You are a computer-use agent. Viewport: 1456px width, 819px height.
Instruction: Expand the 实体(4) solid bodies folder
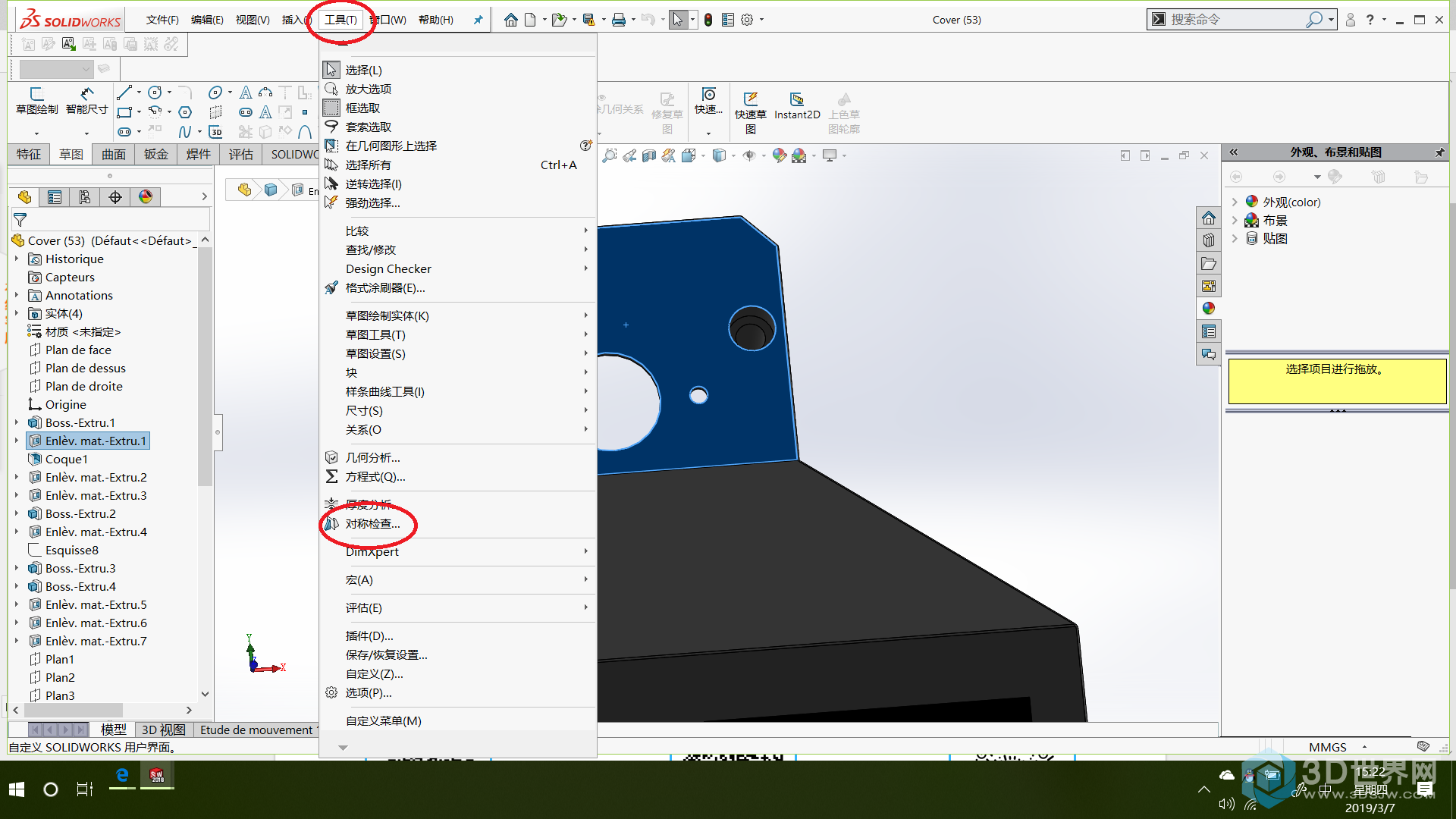[17, 313]
